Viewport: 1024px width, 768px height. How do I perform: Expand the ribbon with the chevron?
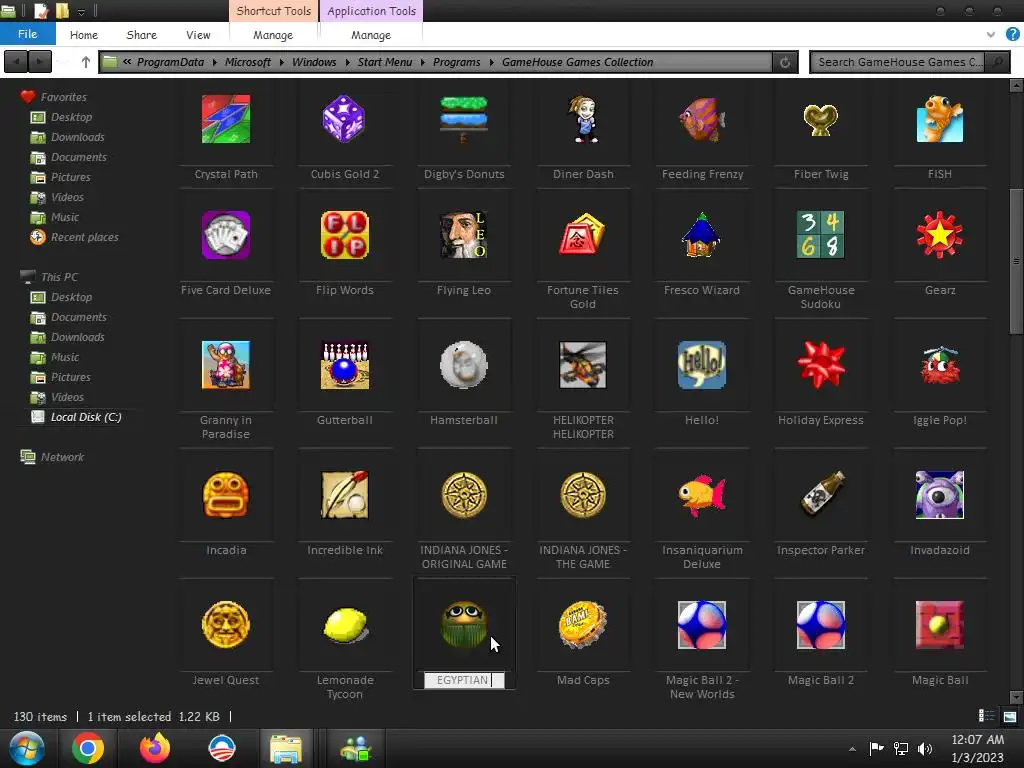(x=991, y=35)
